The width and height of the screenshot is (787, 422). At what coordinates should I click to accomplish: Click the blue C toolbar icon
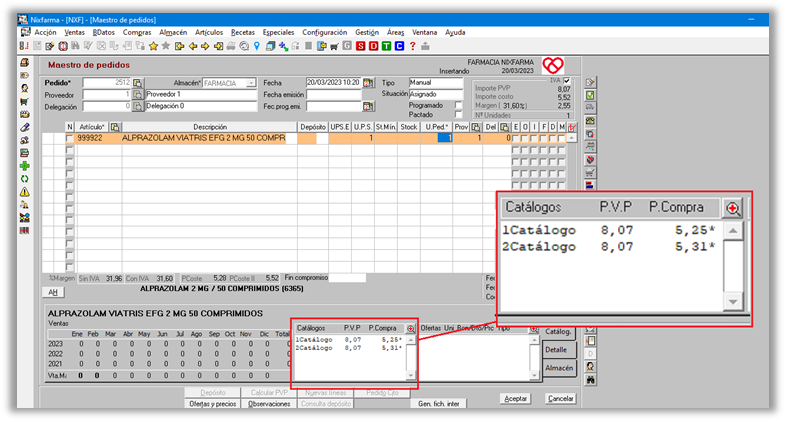[x=400, y=46]
